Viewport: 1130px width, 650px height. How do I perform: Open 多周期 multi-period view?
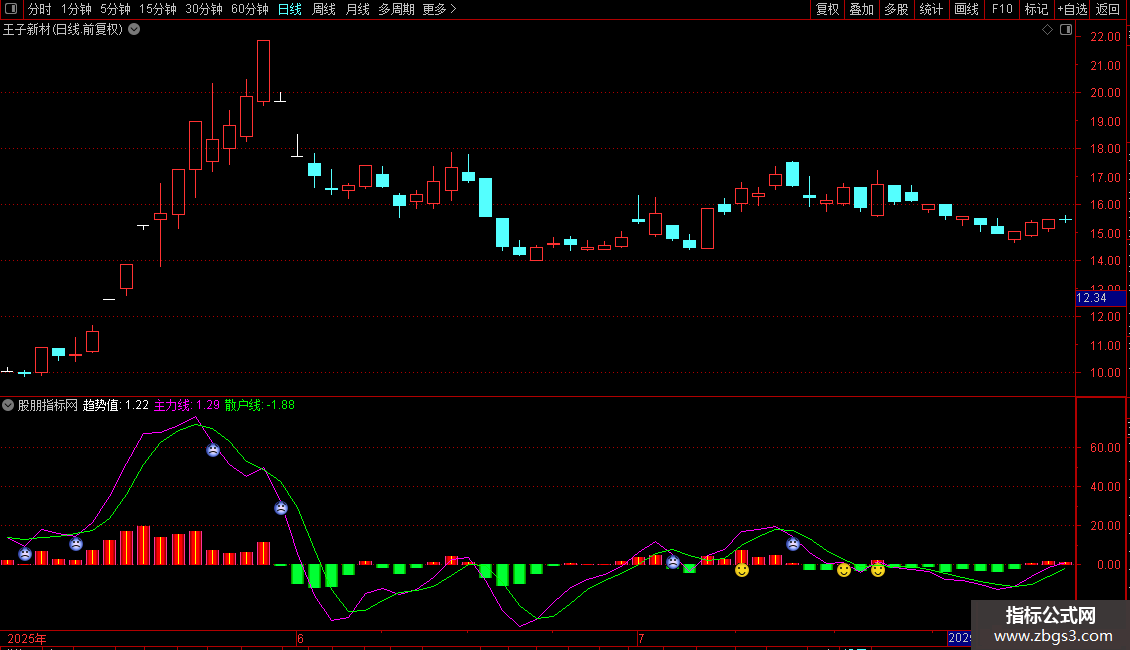click(x=396, y=9)
